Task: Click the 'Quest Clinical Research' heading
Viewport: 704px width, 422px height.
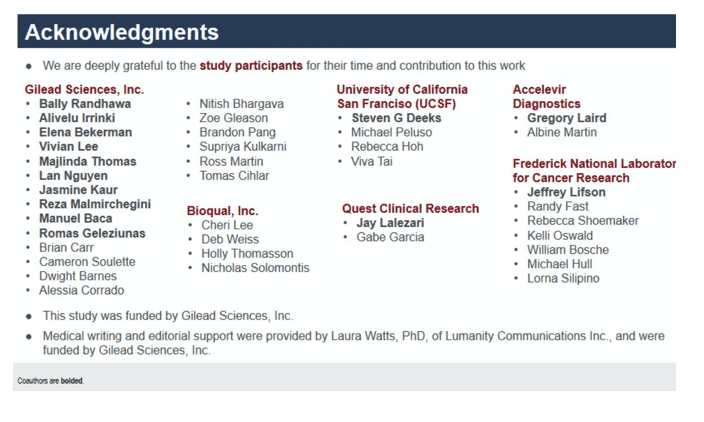Action: [410, 209]
